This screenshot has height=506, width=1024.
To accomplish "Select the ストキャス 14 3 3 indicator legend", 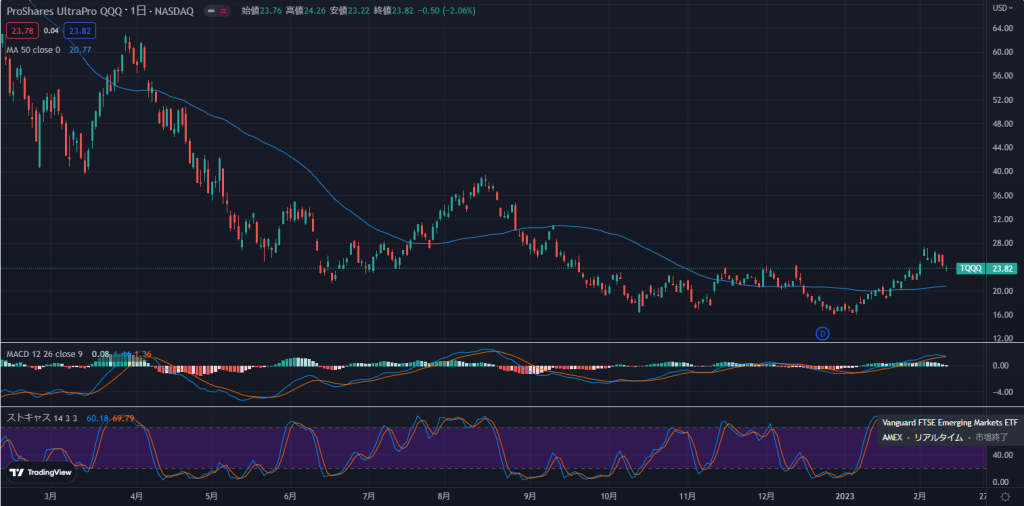I will (x=43, y=418).
